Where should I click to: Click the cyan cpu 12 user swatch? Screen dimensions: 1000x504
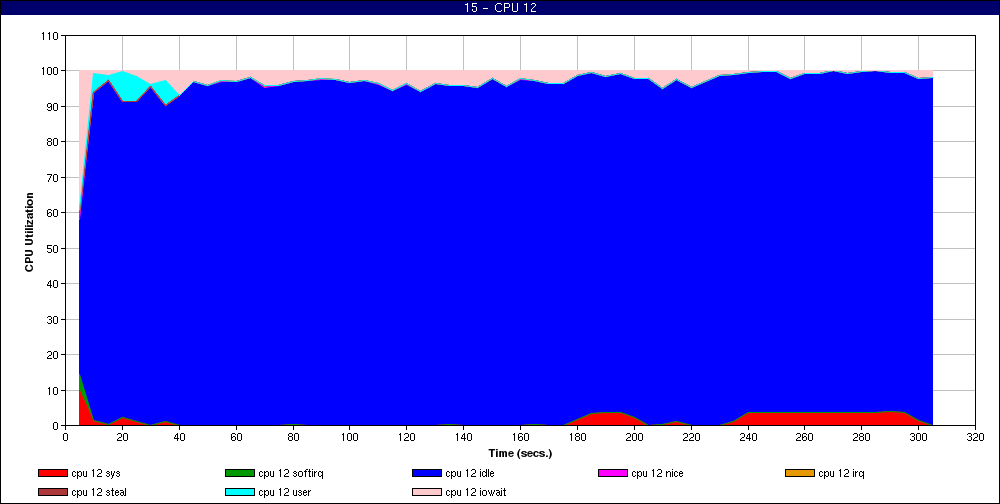click(x=239, y=493)
